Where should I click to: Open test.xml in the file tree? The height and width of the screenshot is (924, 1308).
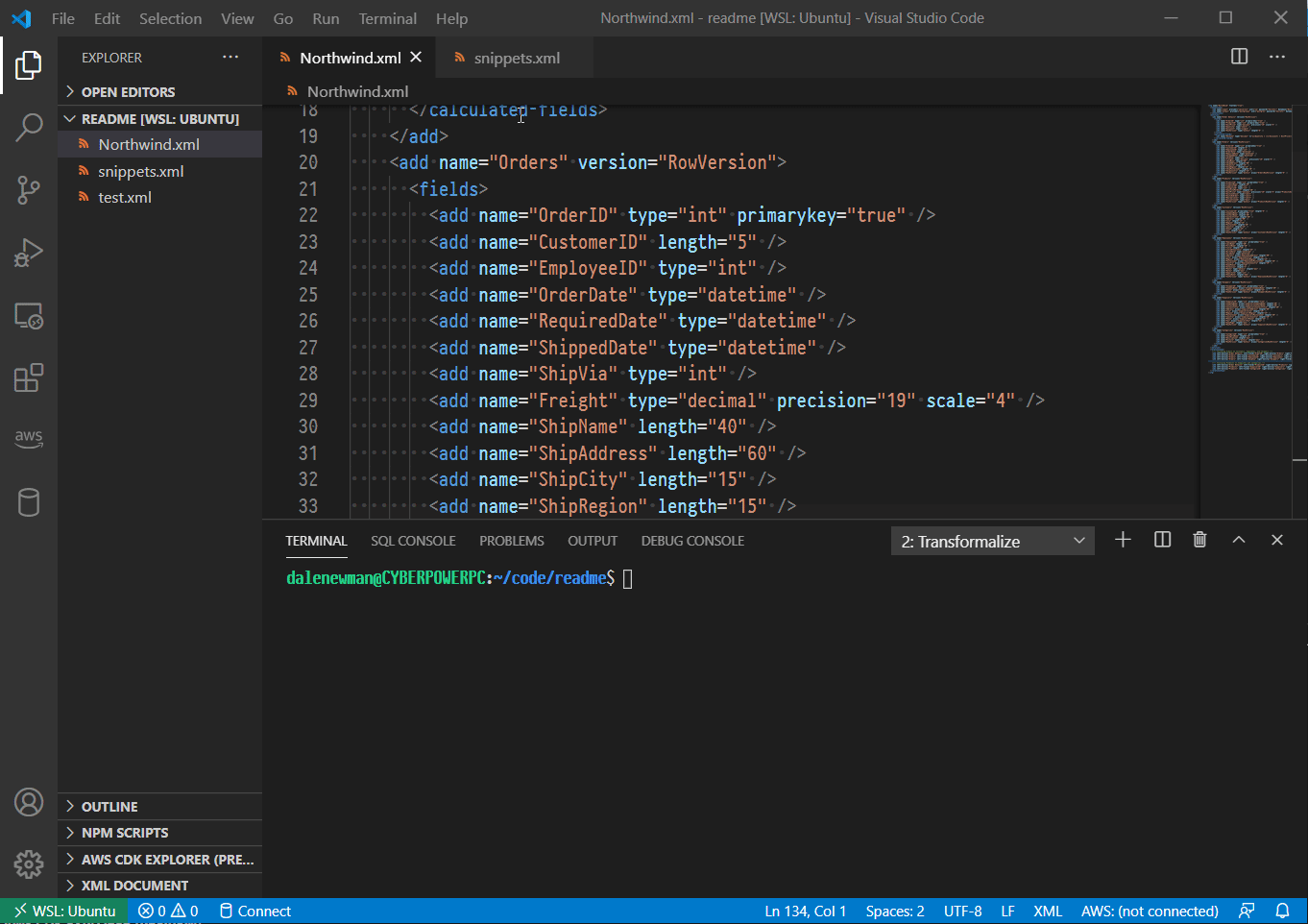(159, 197)
